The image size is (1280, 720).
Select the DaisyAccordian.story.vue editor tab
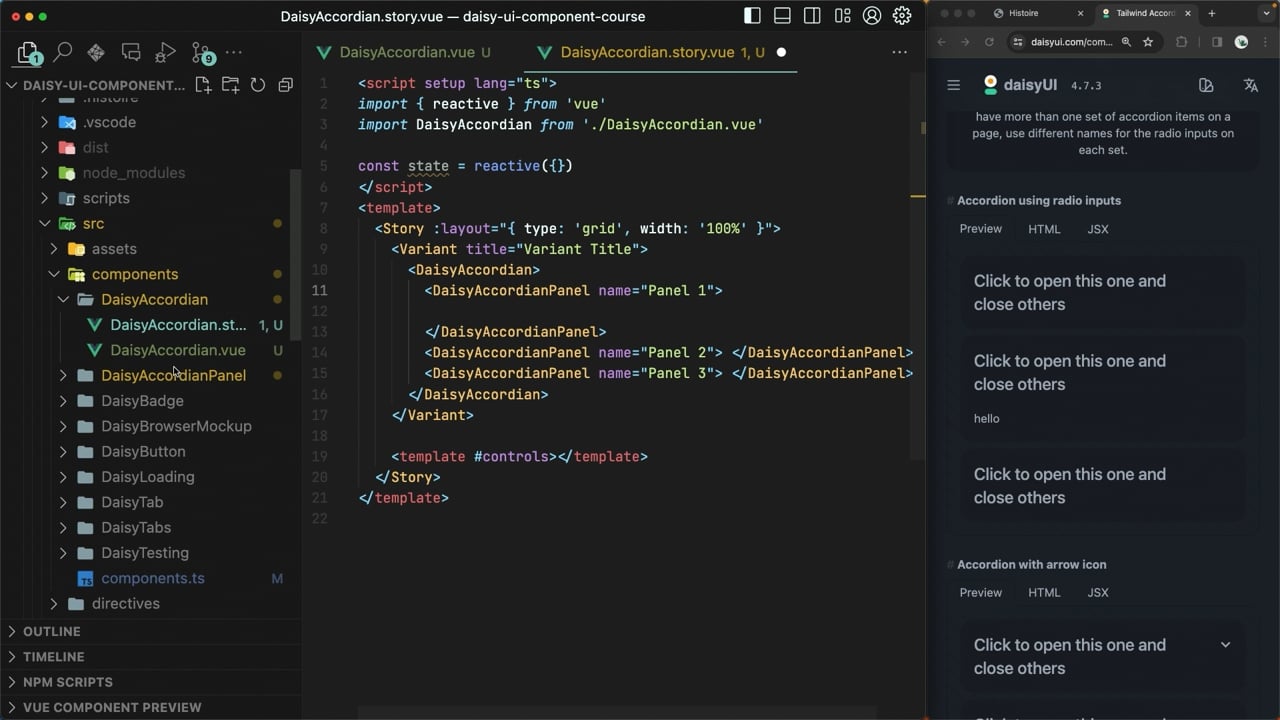[662, 52]
